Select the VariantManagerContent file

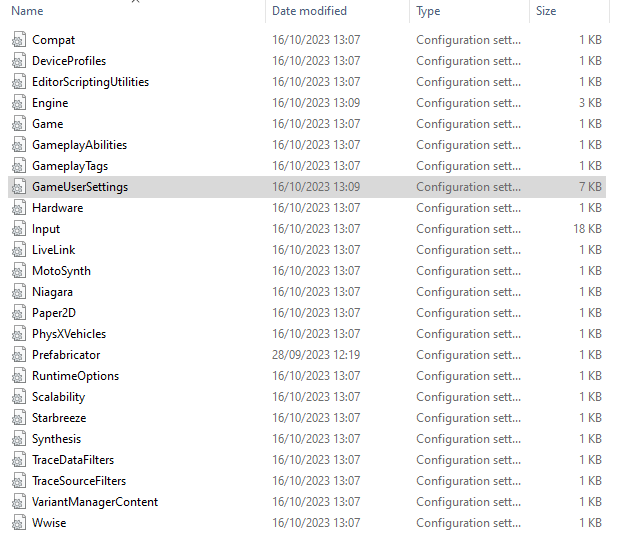(94, 502)
